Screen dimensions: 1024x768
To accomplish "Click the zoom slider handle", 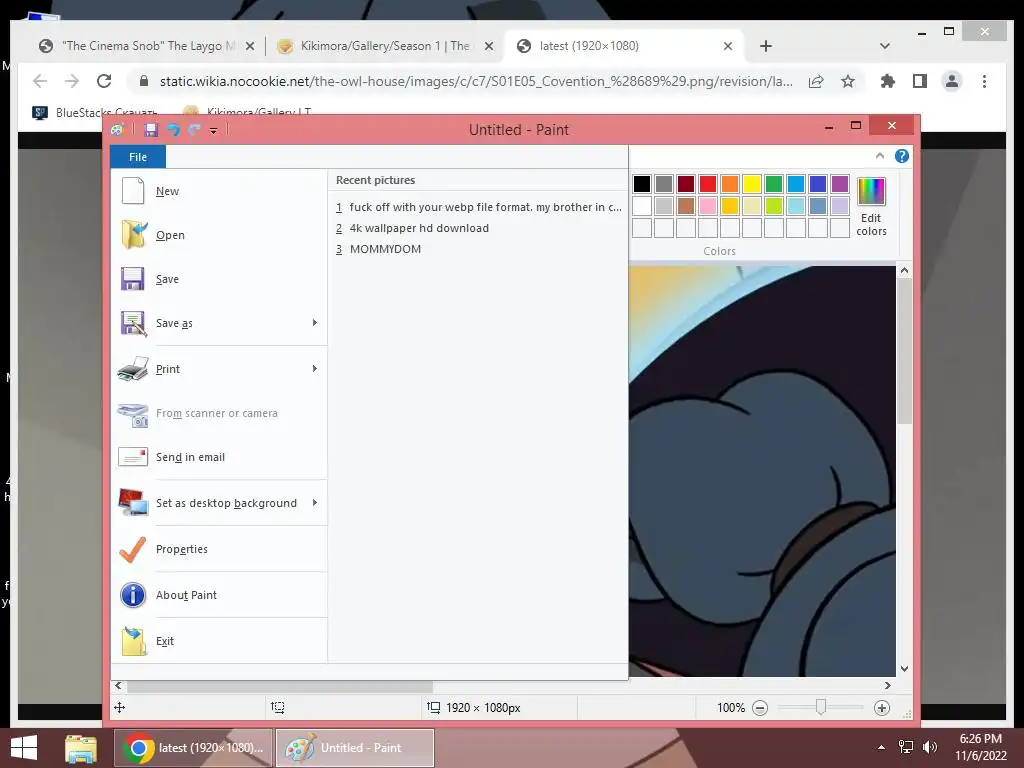I will 821,707.
